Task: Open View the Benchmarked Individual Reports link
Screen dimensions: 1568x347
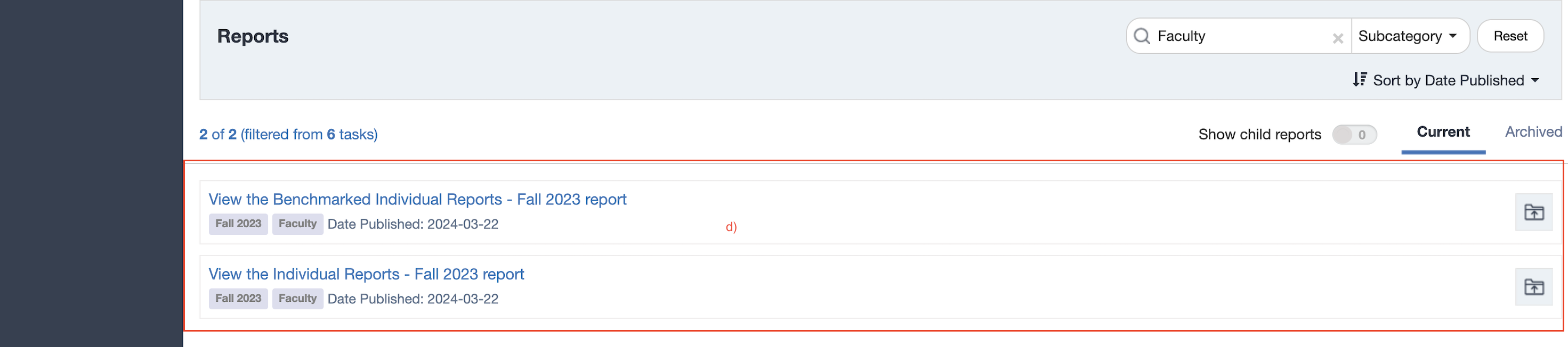Action: [417, 200]
